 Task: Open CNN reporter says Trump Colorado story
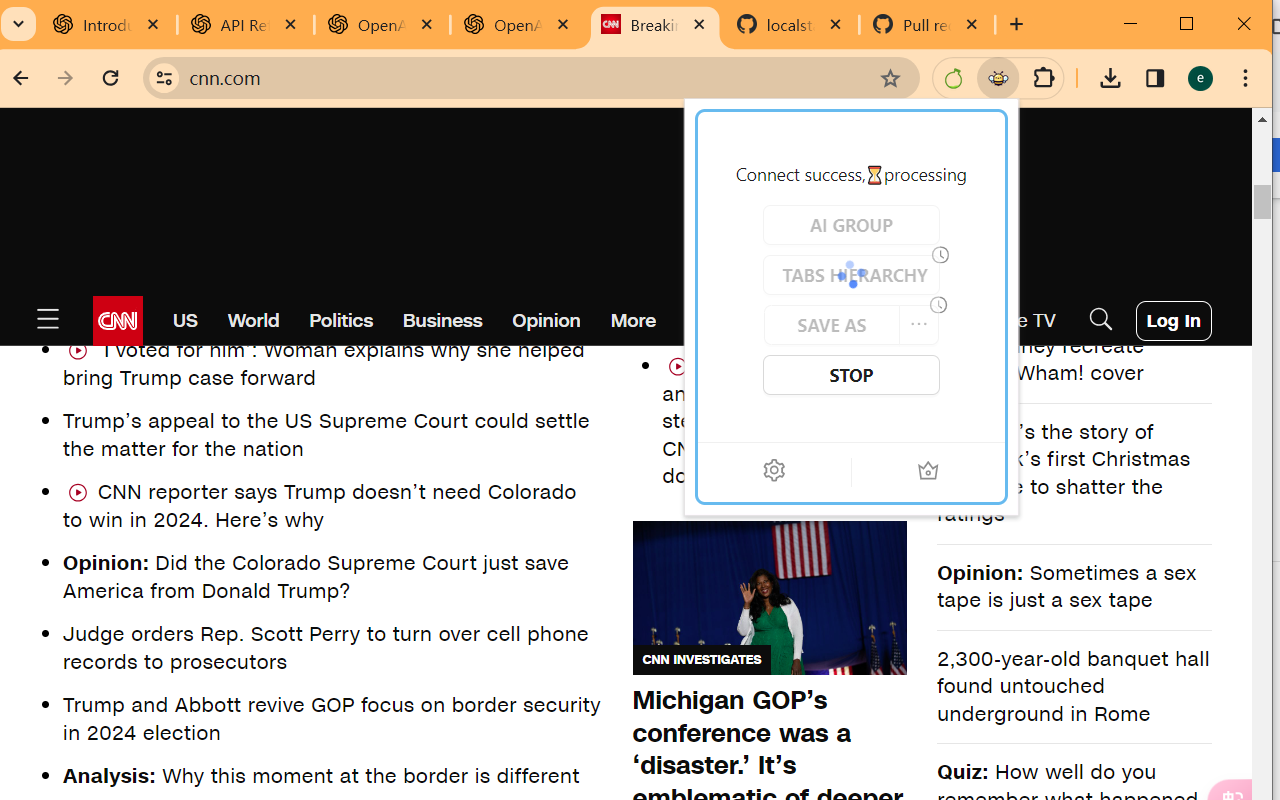tap(320, 506)
